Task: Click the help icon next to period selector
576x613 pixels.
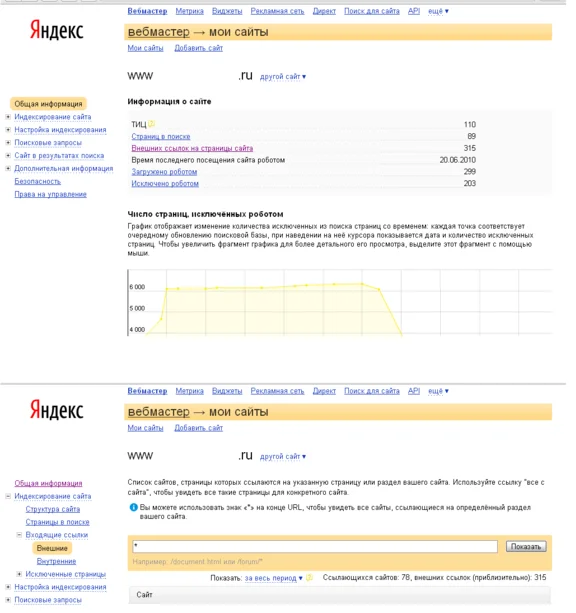Action: (x=309, y=577)
